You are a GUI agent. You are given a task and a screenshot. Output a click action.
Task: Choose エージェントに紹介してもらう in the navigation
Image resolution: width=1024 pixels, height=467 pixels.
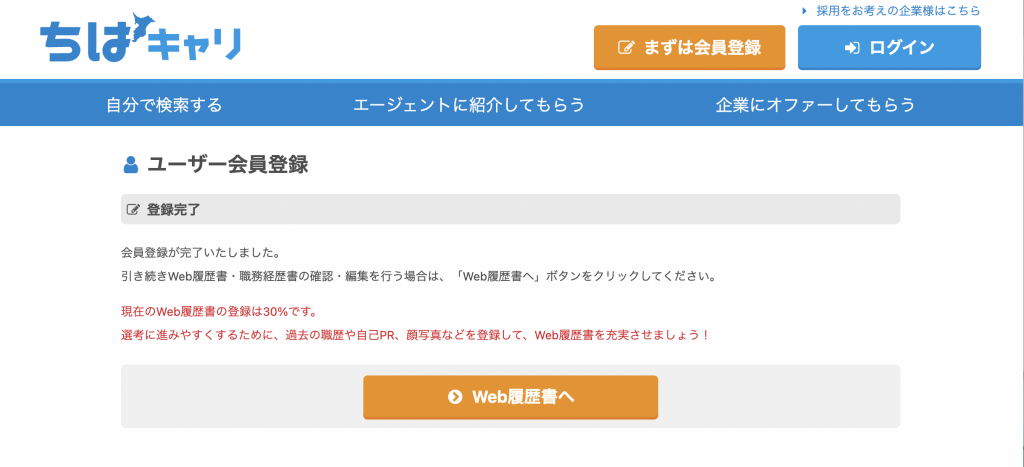(469, 105)
